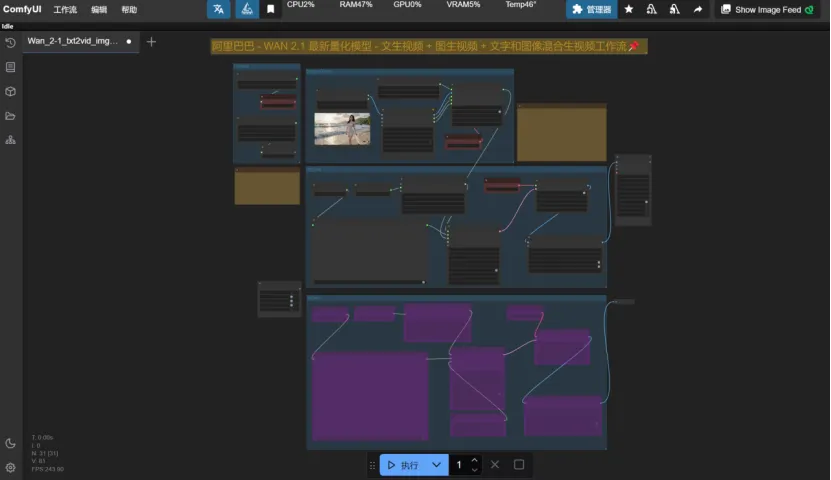Screen dimensions: 831x480
Task: Open the node library sidebar icon
Action: (x=10, y=67)
